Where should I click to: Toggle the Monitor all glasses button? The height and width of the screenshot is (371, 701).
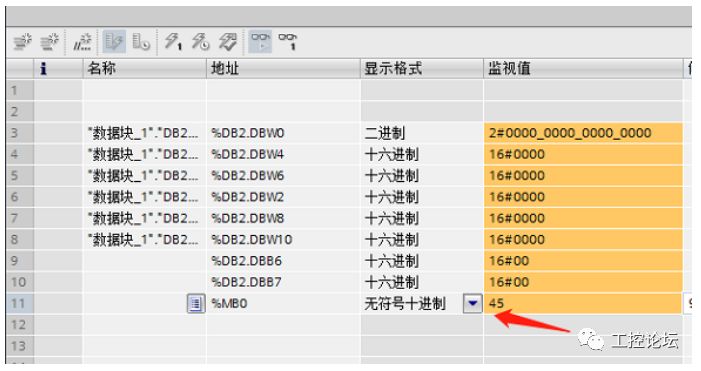click(260, 42)
